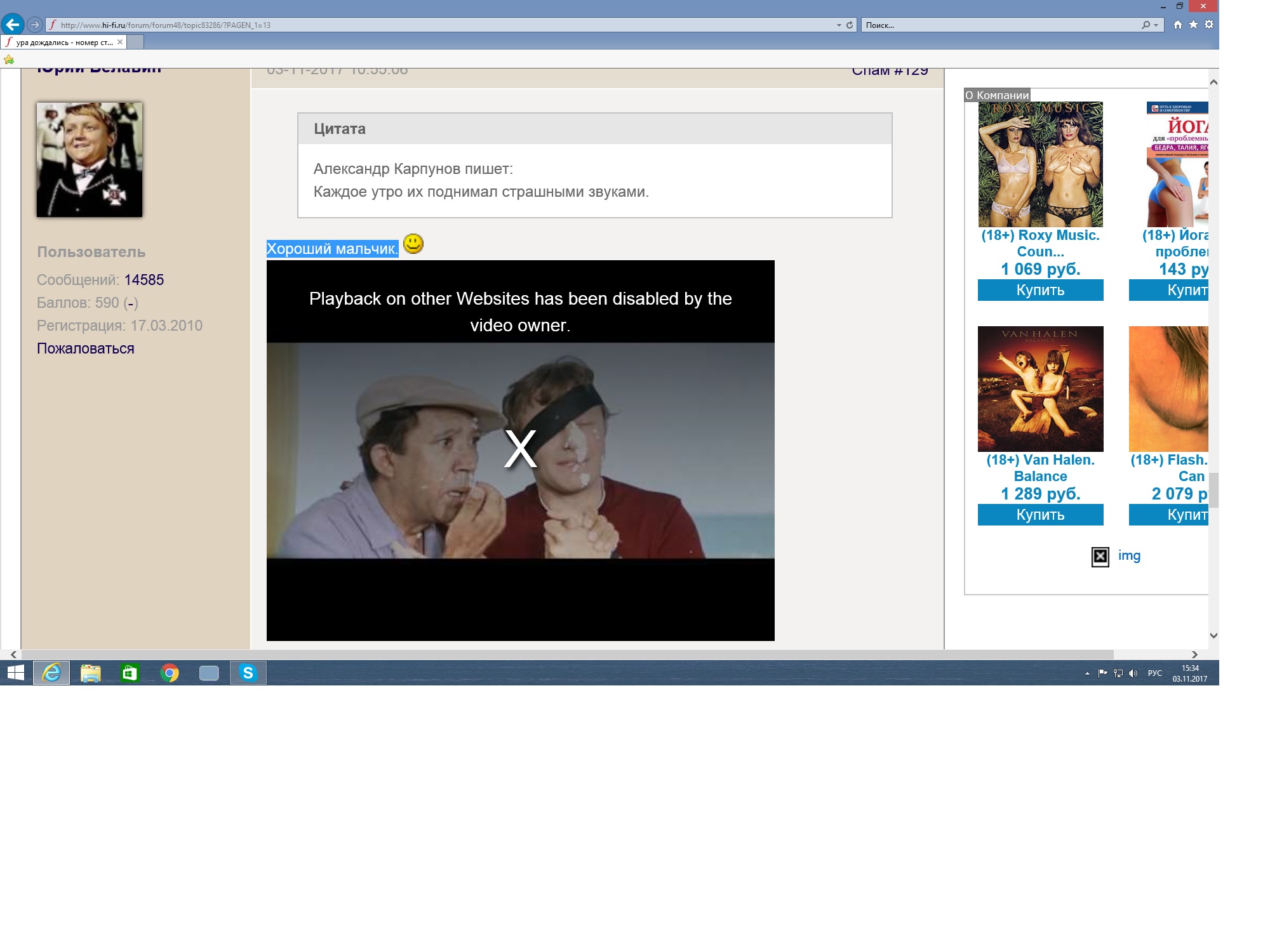1270x952 pixels.
Task: Click the volume speaker tray icon
Action: pos(1133,673)
